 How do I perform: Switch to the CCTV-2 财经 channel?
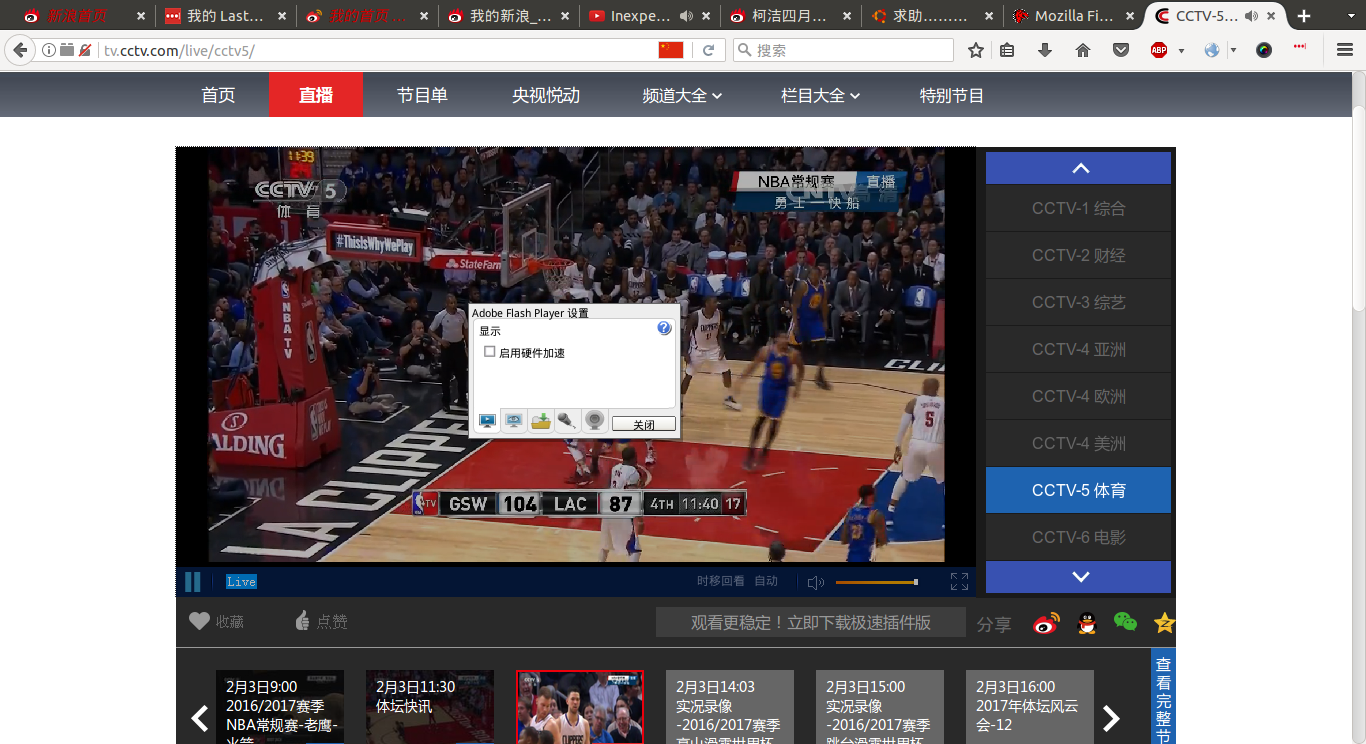(x=1078, y=255)
